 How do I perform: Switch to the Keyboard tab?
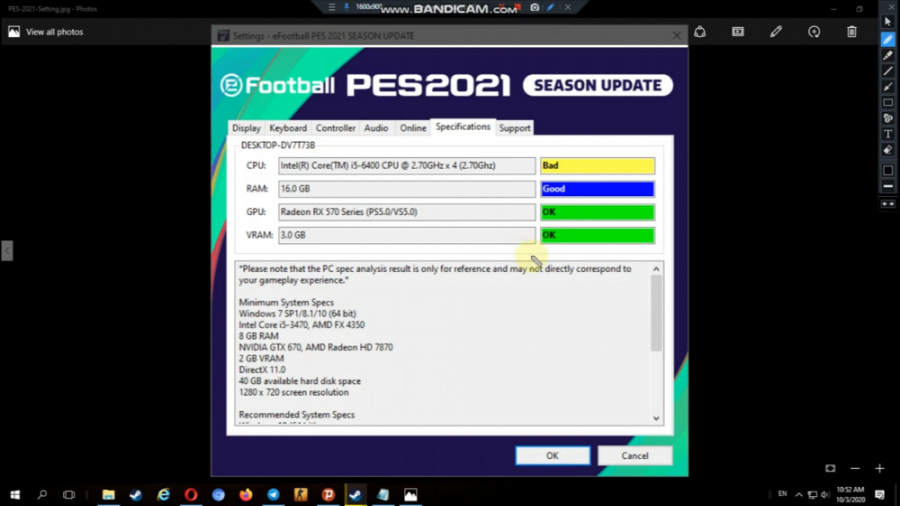[x=288, y=128]
